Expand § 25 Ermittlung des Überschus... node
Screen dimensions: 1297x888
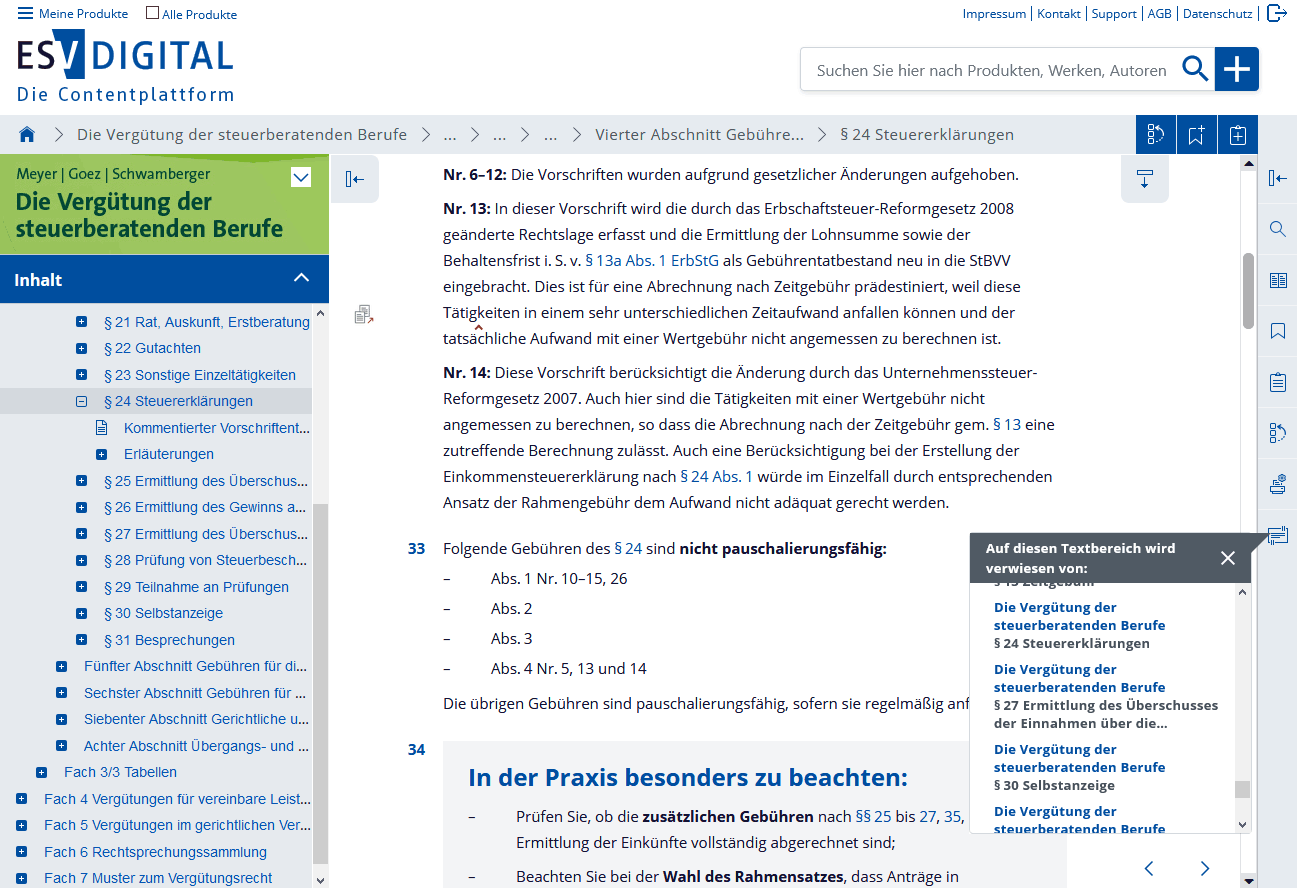click(81, 481)
